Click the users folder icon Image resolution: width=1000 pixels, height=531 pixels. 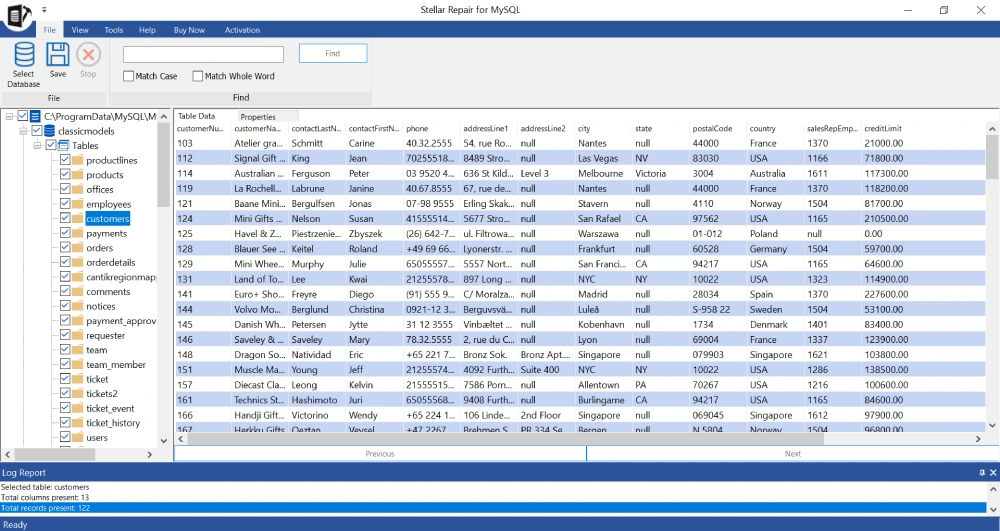point(78,437)
